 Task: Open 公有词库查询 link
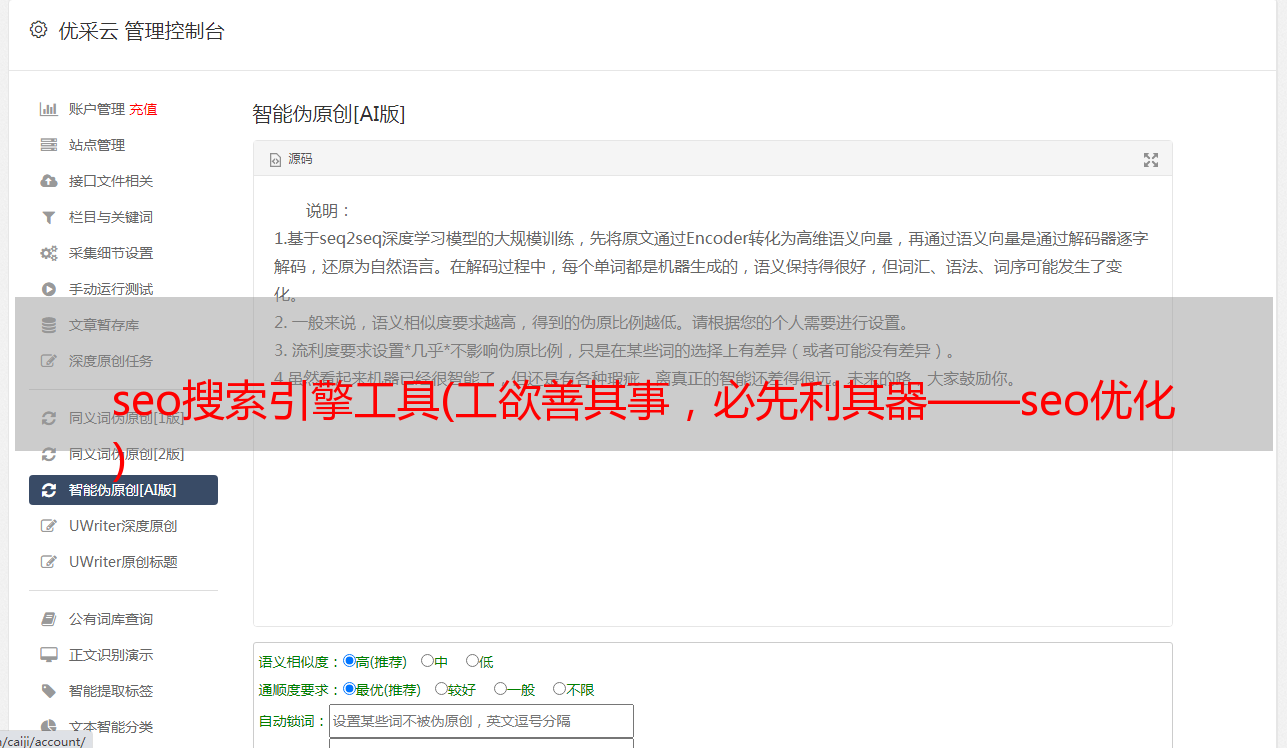(111, 619)
